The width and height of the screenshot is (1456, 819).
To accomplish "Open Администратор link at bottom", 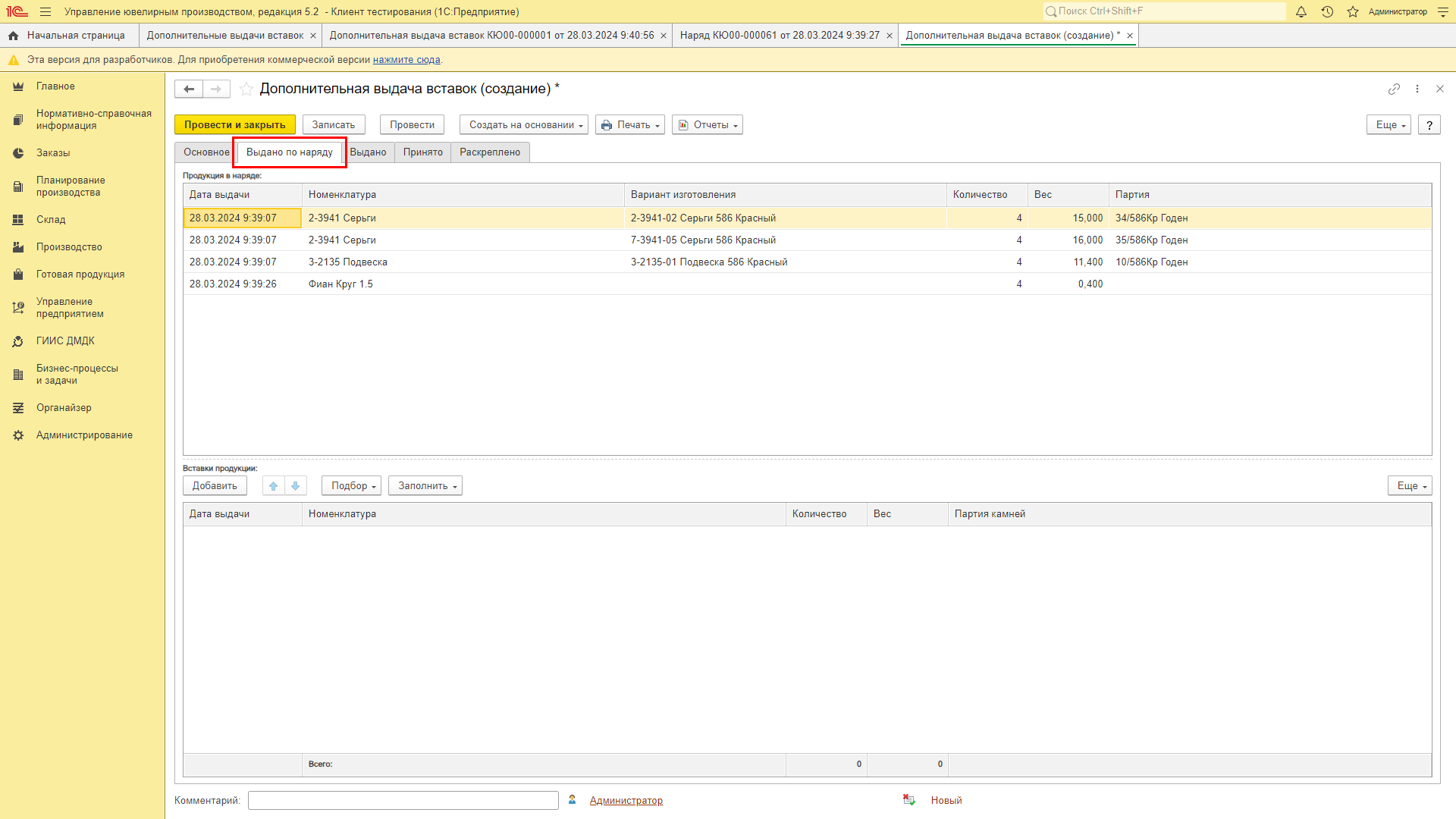I will (626, 801).
